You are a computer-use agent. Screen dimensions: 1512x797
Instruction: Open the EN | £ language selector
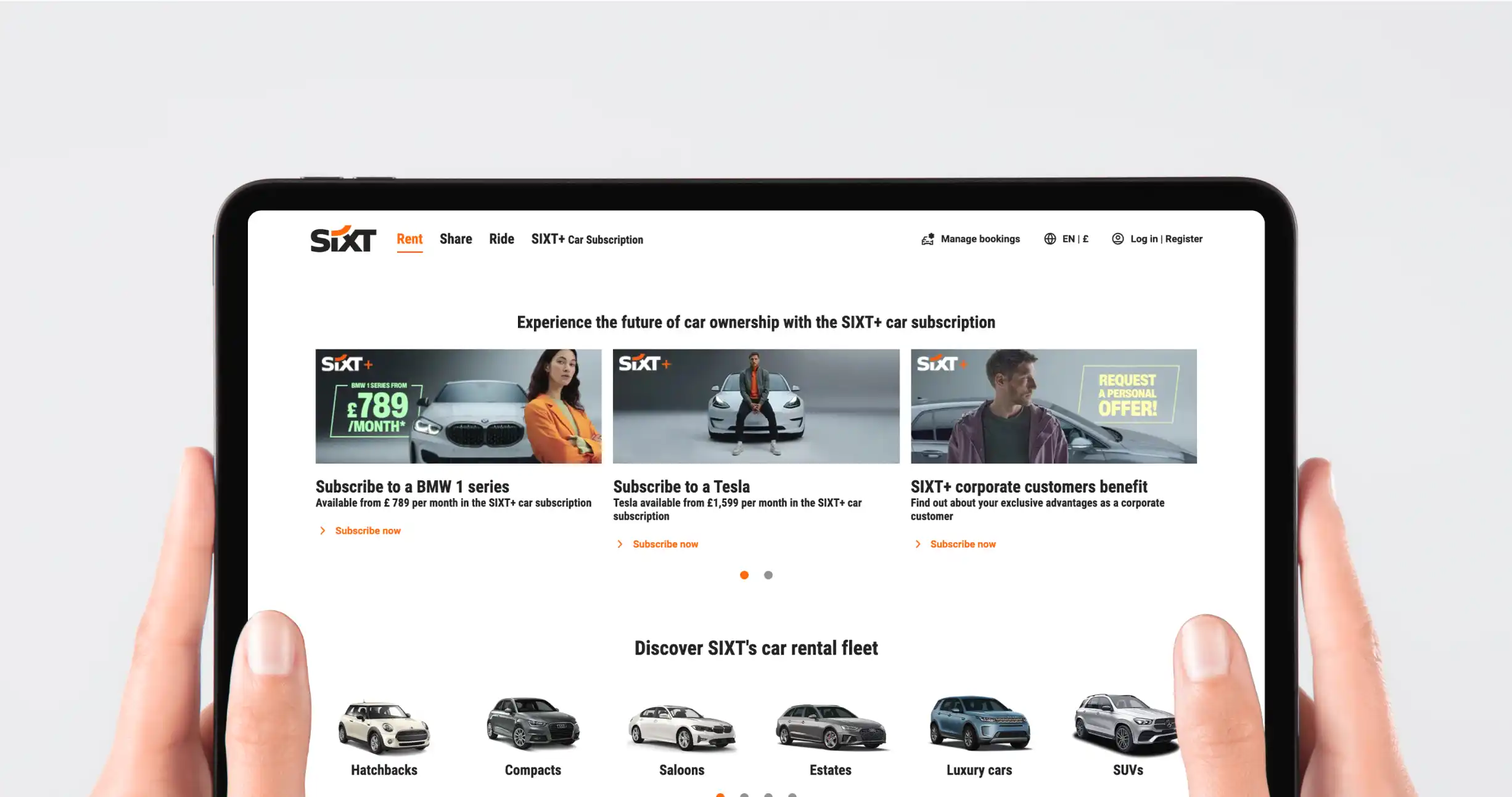(1075, 239)
